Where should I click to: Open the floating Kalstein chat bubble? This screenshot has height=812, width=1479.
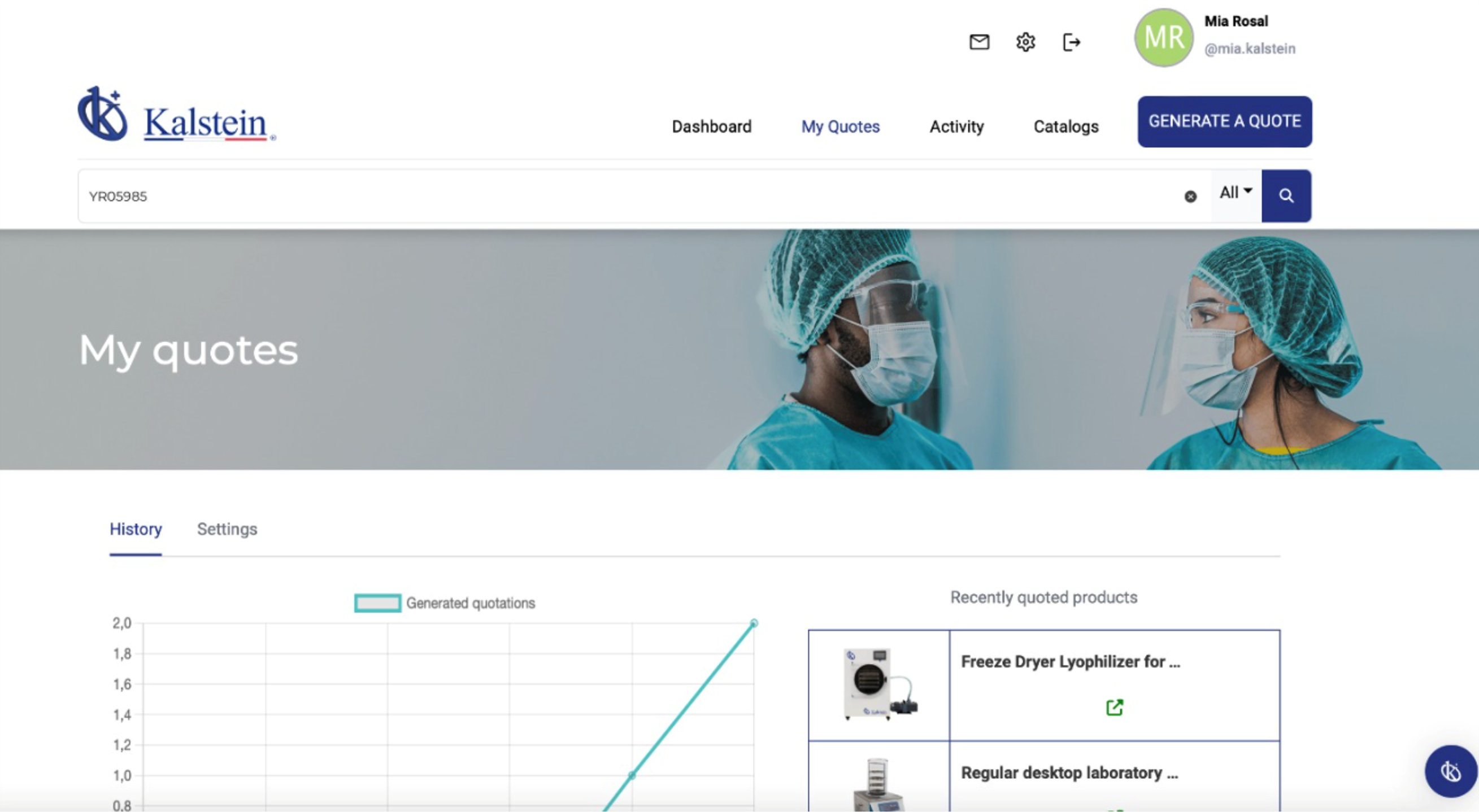1450,771
